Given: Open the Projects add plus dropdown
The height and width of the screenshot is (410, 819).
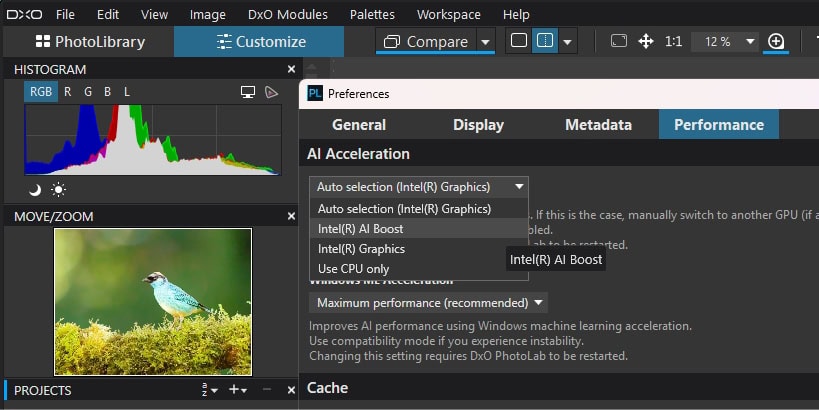Looking at the screenshot, I should (x=238, y=390).
